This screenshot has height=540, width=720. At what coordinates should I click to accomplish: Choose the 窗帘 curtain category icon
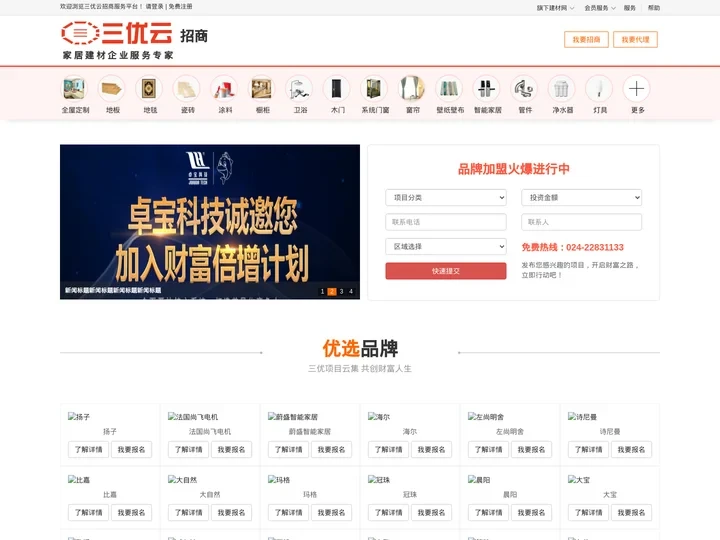(412, 88)
